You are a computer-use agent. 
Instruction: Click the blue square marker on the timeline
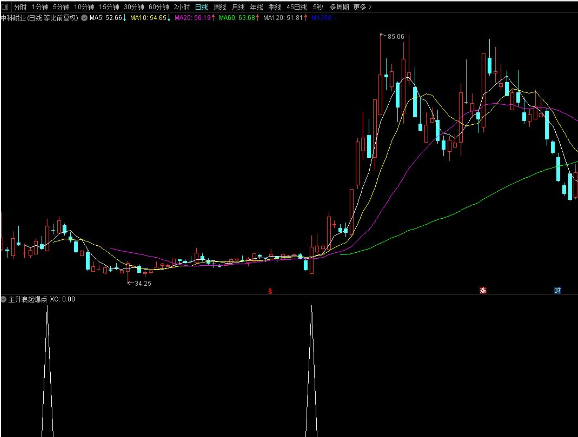557,290
